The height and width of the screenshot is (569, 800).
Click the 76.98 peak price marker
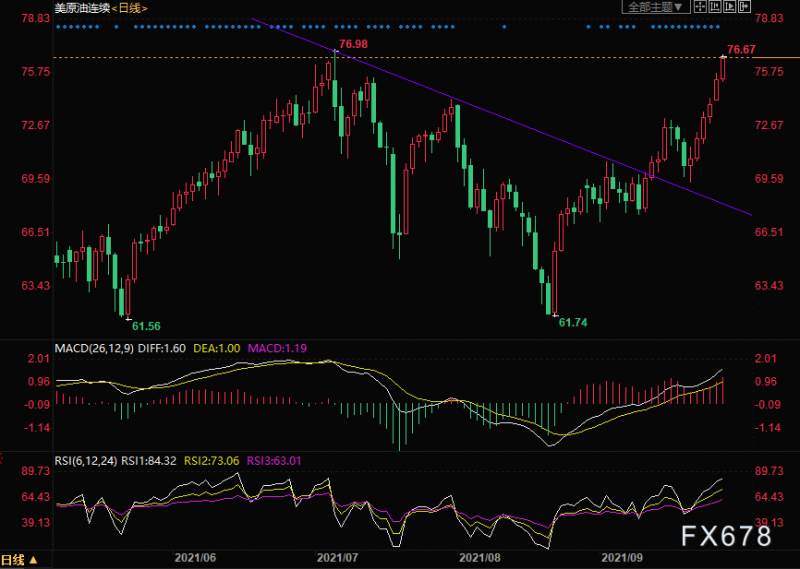point(353,44)
